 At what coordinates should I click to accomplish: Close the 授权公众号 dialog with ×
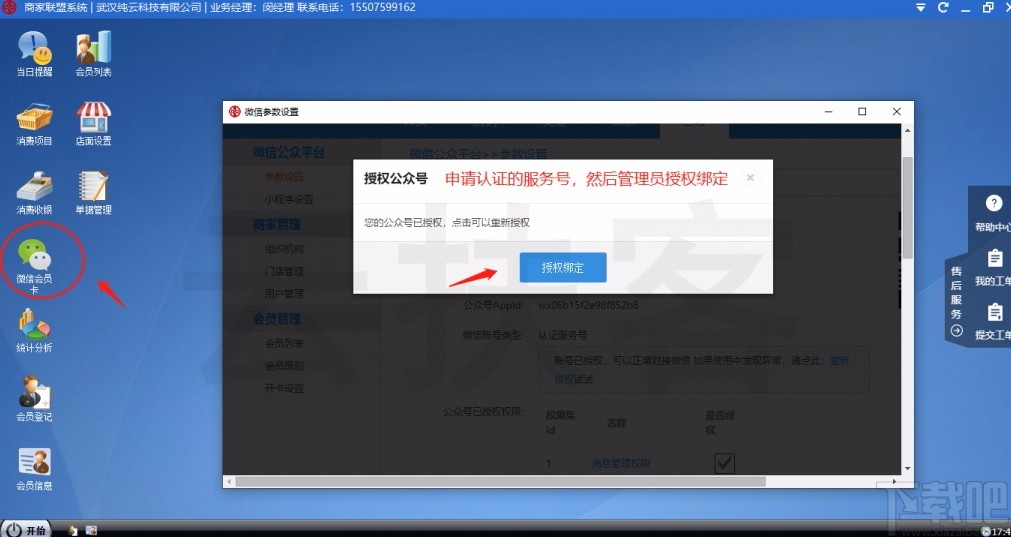click(x=750, y=177)
